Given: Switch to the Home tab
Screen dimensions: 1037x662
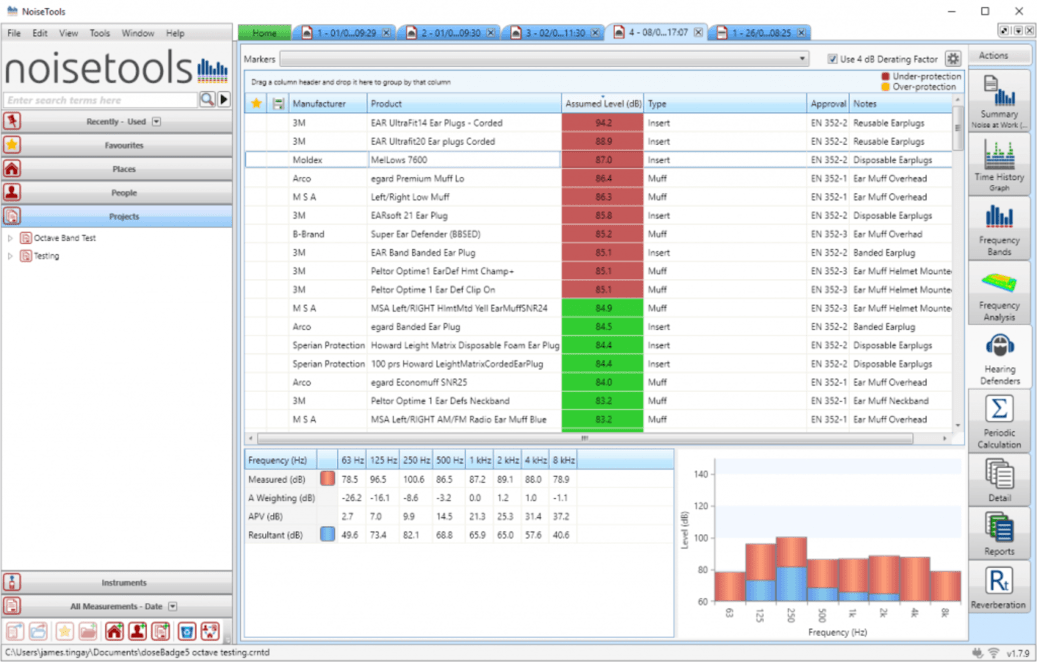Looking at the screenshot, I should (264, 32).
